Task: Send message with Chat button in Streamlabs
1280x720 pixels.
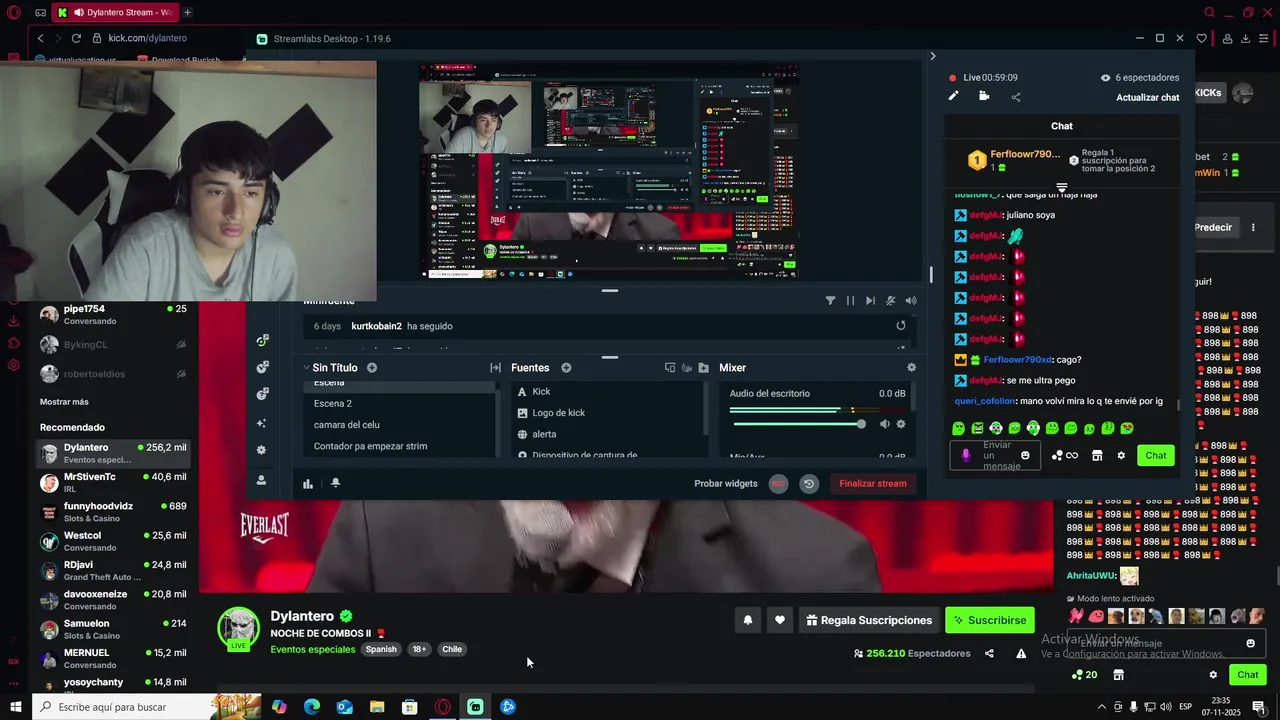Action: pos(1156,456)
